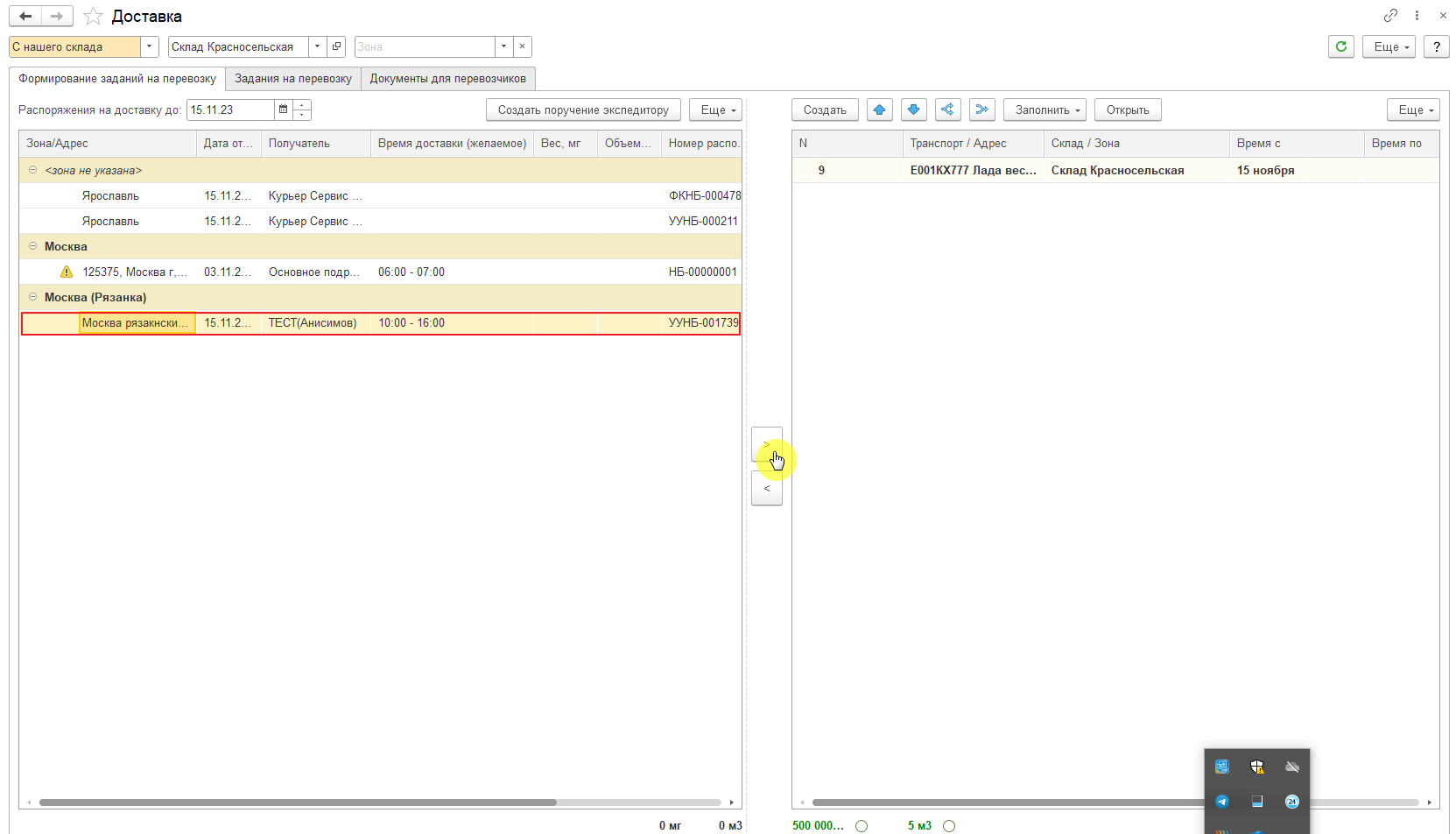Open the Склад Красносельская warehouse form icon
Image resolution: width=1456 pixels, height=834 pixels.
(x=337, y=46)
